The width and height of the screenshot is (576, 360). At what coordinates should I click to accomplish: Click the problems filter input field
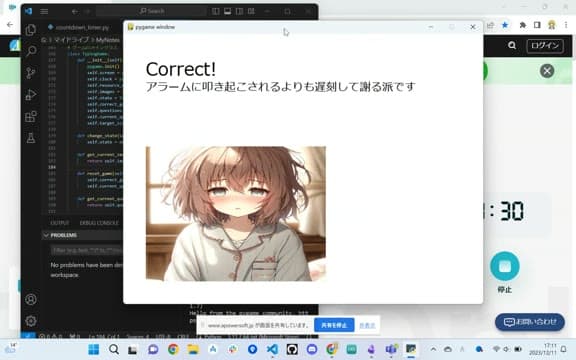87,250
